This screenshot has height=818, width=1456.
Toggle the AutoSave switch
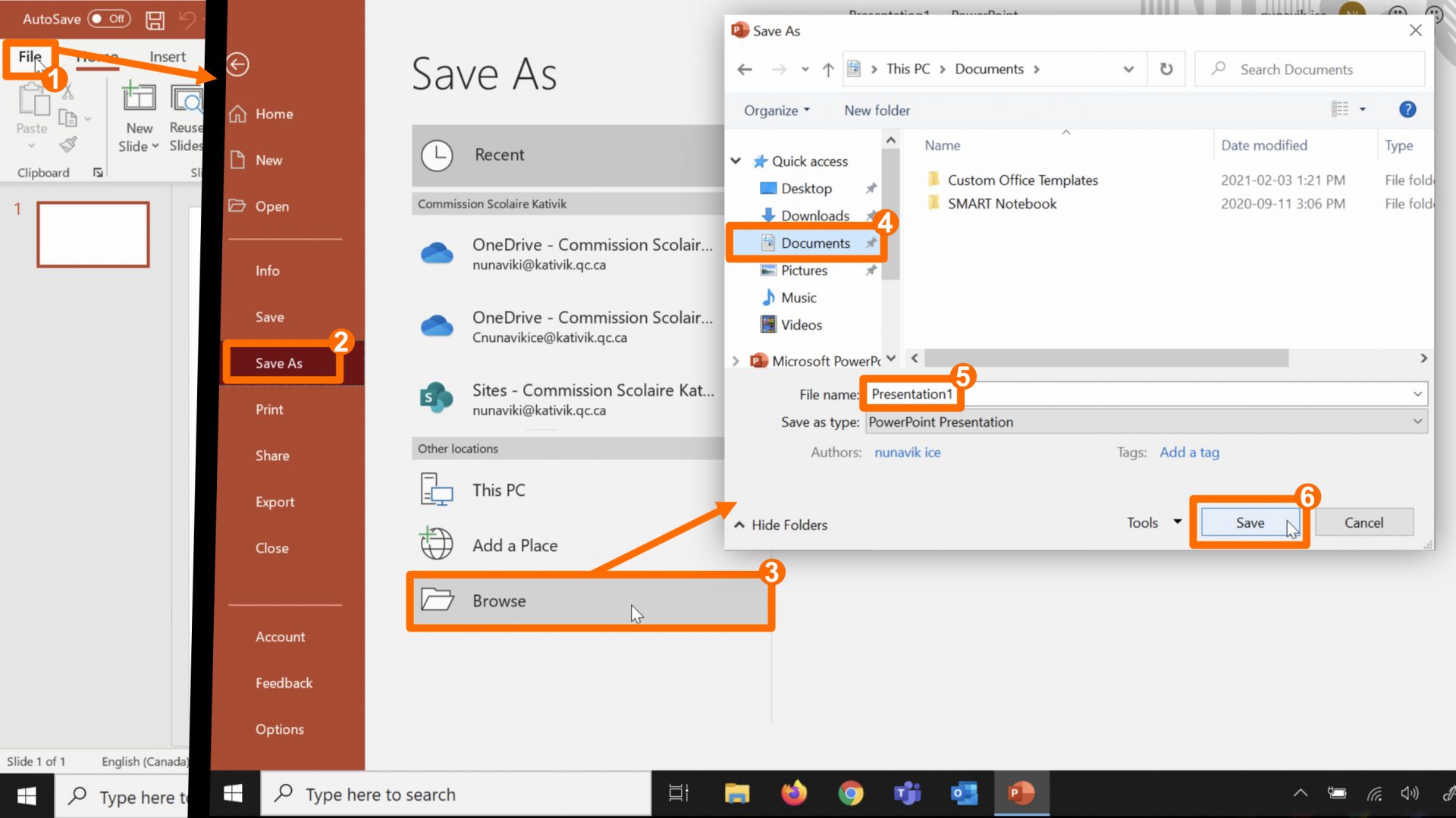pyautogui.click(x=108, y=19)
